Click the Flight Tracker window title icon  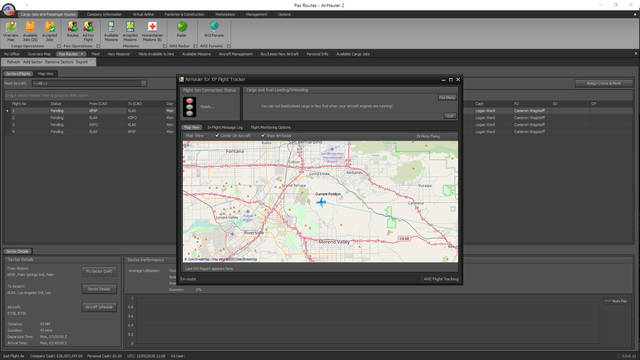(x=182, y=79)
